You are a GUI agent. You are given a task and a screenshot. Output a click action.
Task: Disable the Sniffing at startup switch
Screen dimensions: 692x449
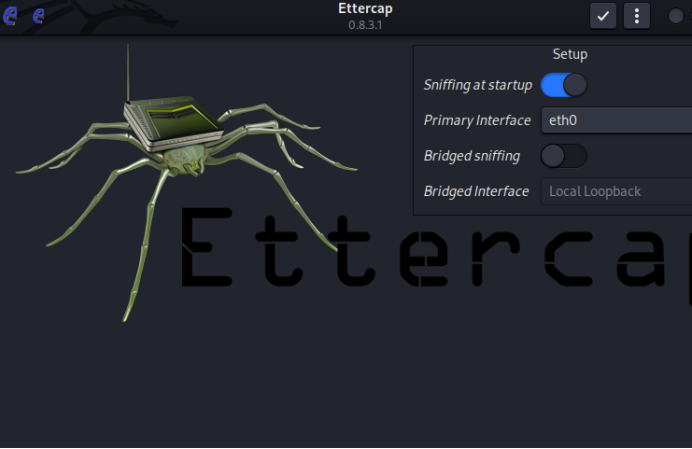[x=564, y=85]
